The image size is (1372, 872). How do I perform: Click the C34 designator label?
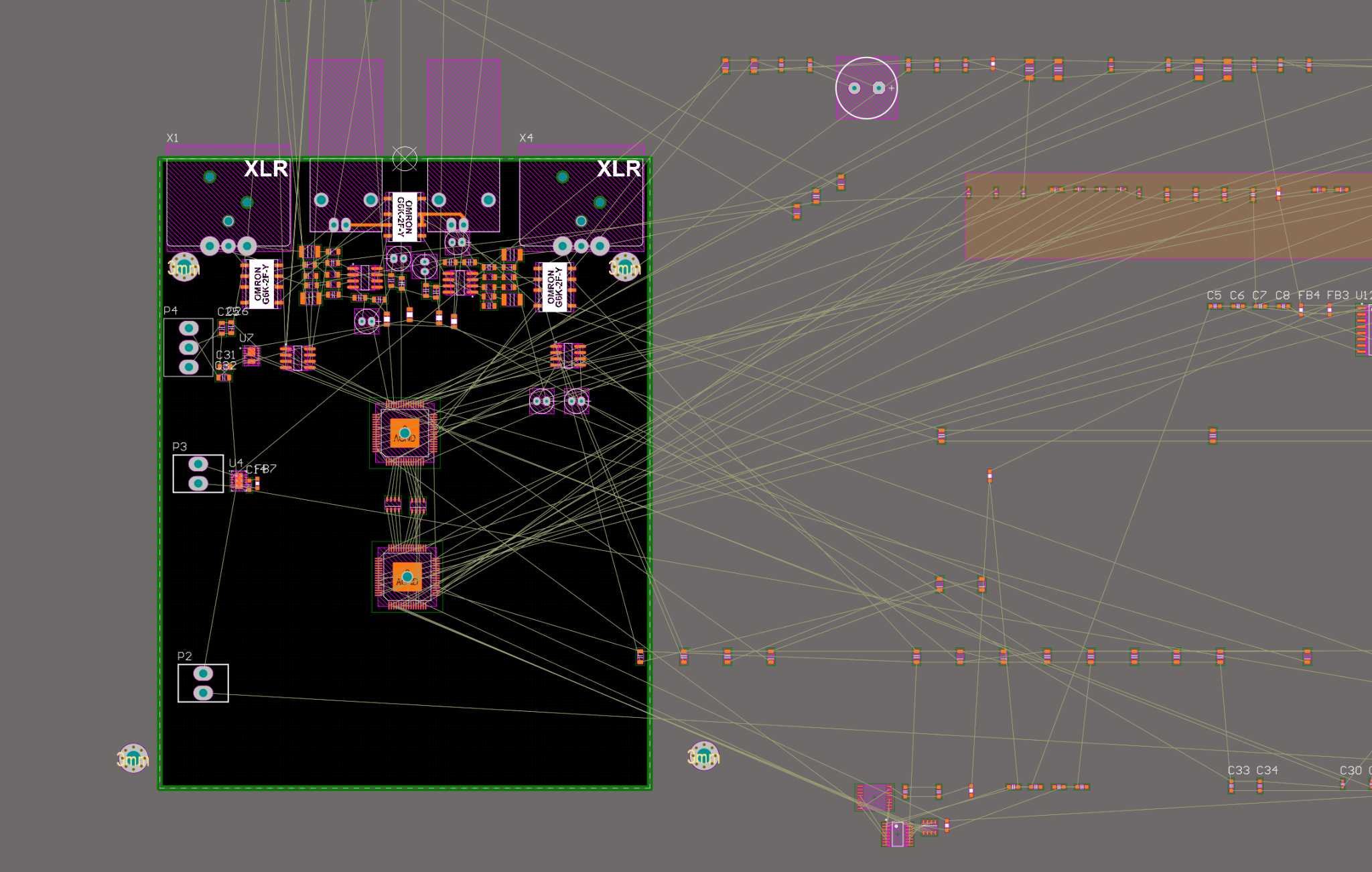[1267, 770]
